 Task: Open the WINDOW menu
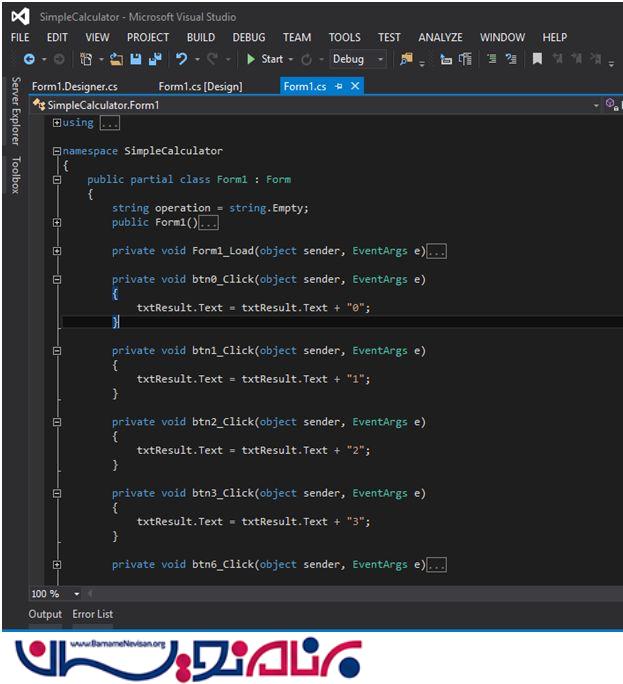(503, 38)
